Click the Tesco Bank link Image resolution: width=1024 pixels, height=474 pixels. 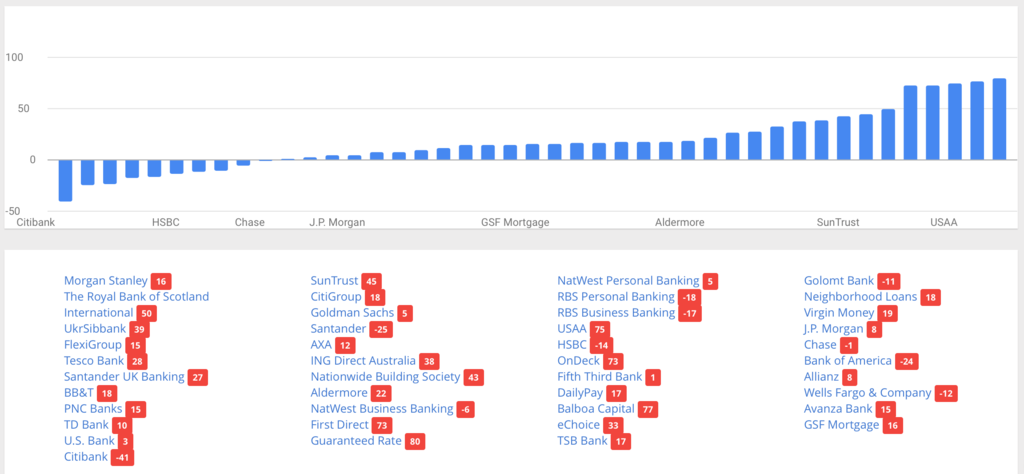(x=94, y=360)
